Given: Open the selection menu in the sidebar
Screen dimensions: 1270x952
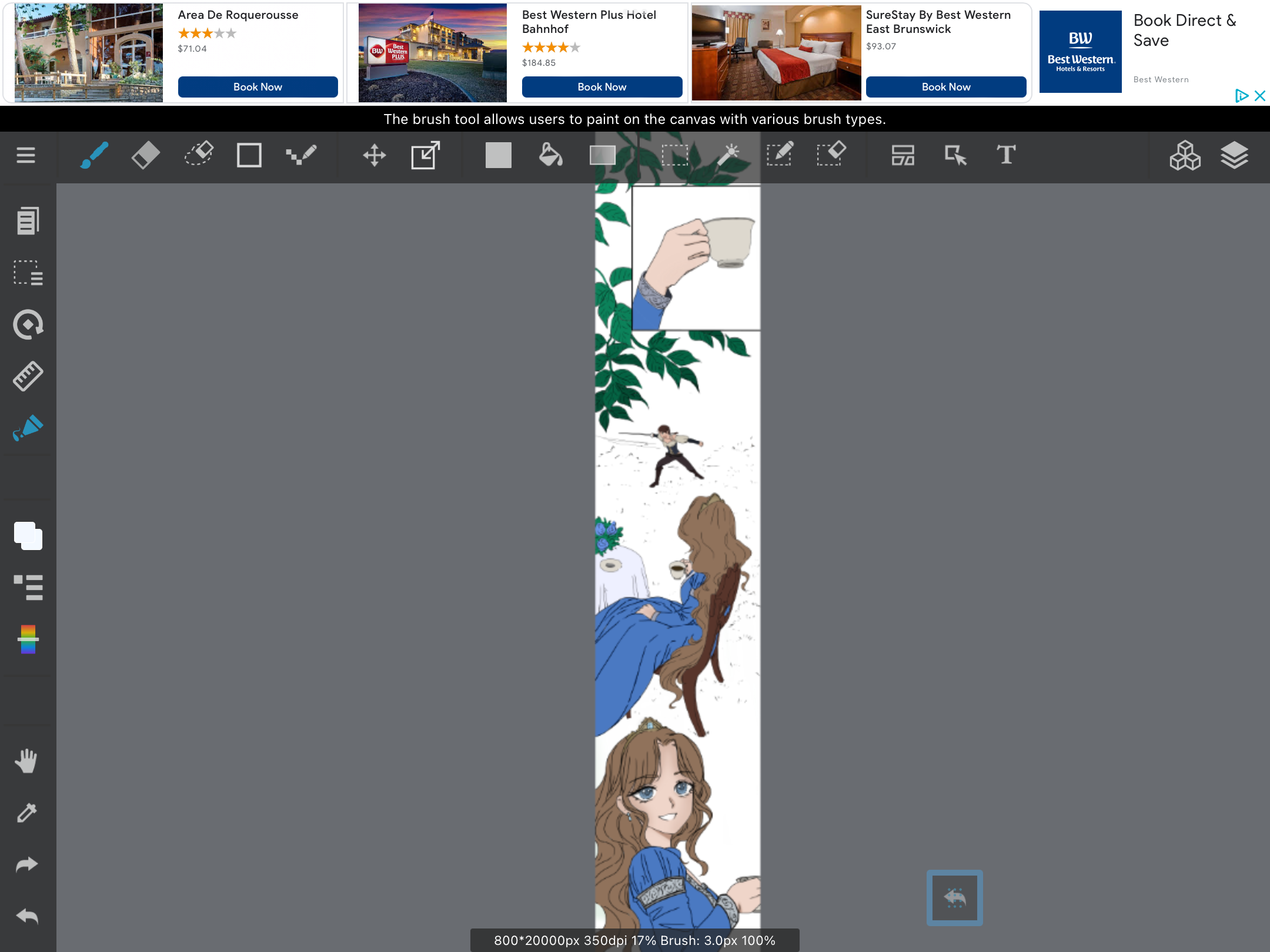Looking at the screenshot, I should point(28,273).
